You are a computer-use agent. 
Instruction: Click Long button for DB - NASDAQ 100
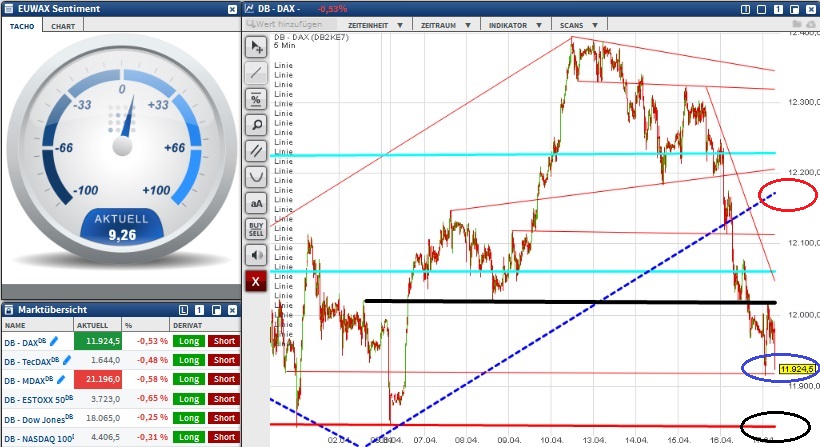click(x=189, y=437)
